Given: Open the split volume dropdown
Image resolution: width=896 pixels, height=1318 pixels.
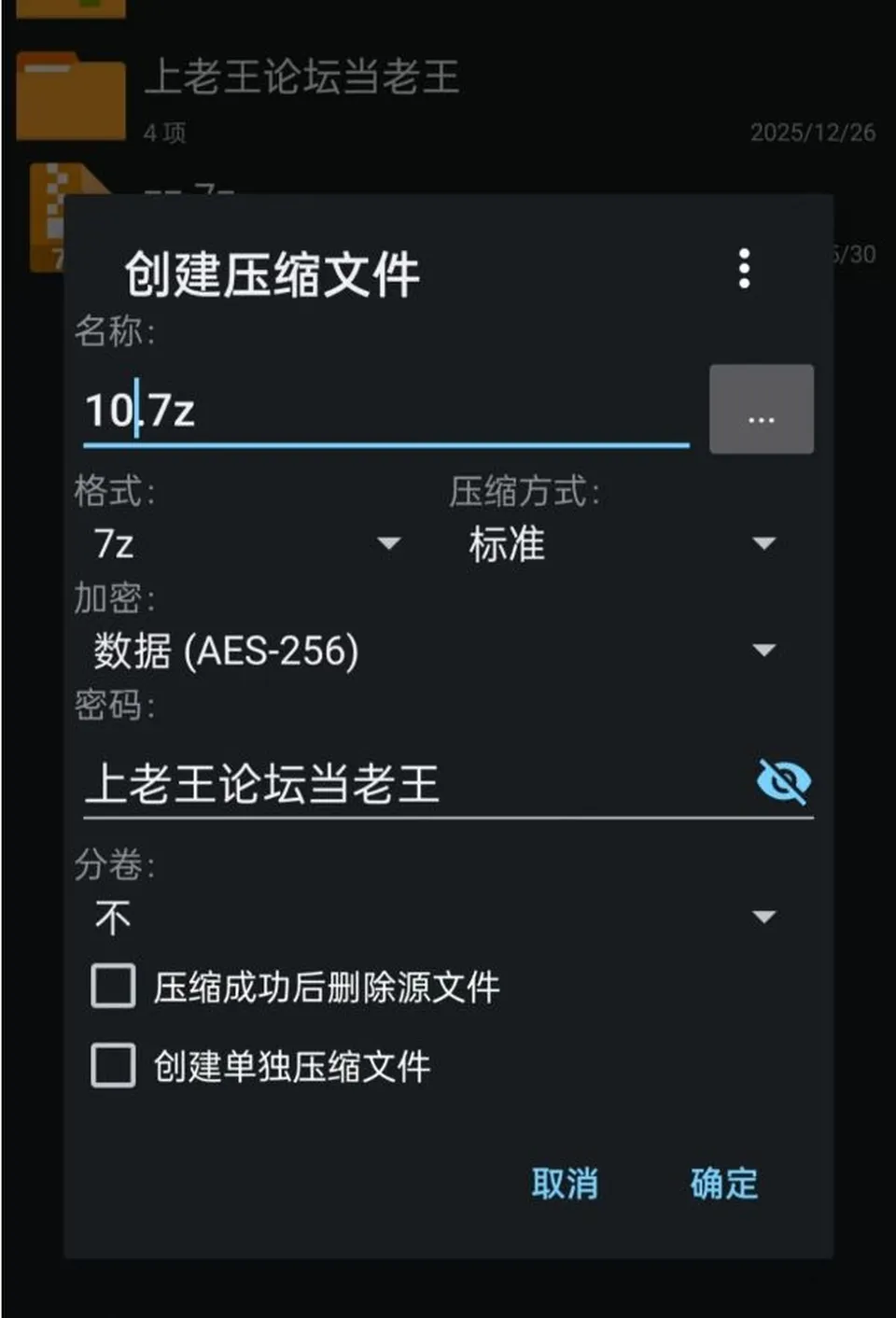Looking at the screenshot, I should pos(435,918).
